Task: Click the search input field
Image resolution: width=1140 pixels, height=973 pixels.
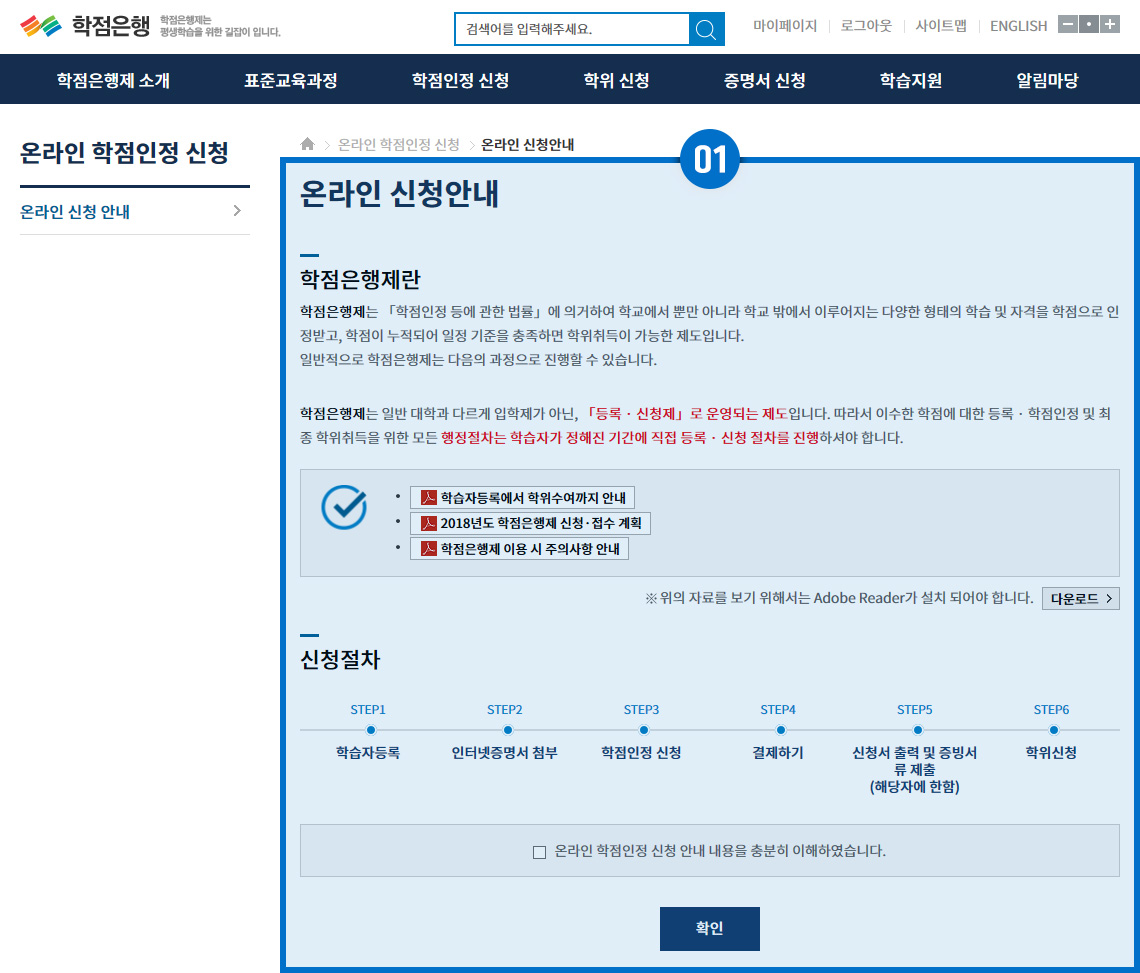Action: (x=571, y=29)
